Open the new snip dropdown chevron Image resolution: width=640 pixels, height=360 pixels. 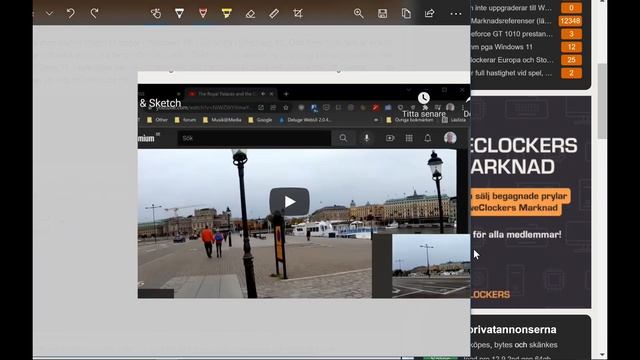49,13
